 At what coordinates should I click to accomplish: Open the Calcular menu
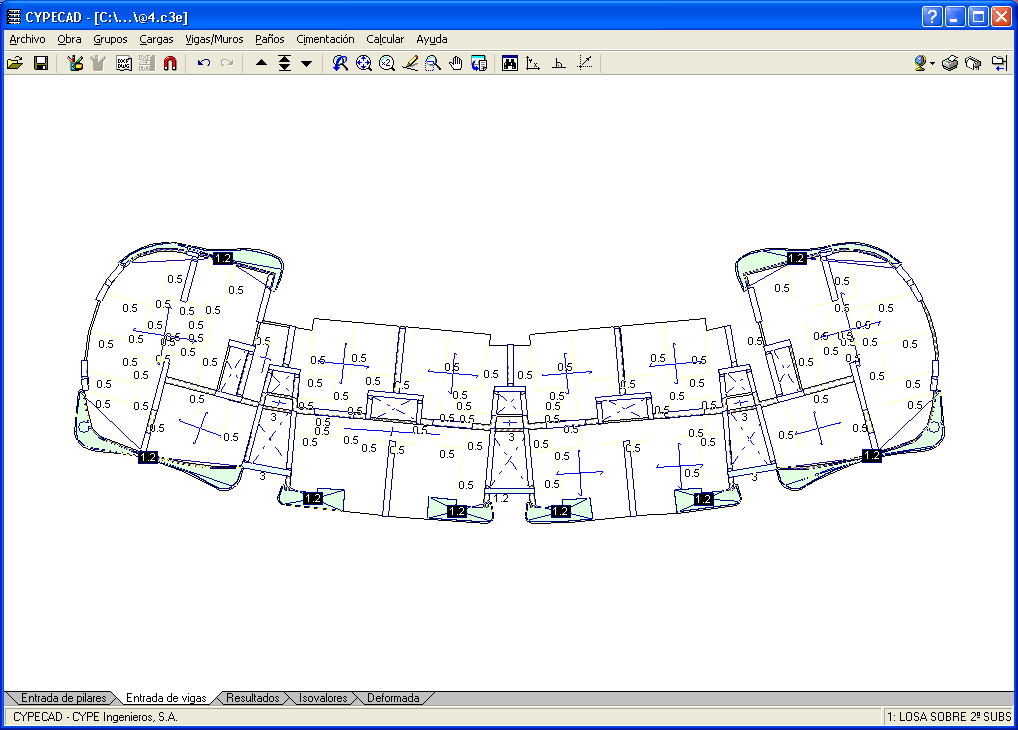385,39
